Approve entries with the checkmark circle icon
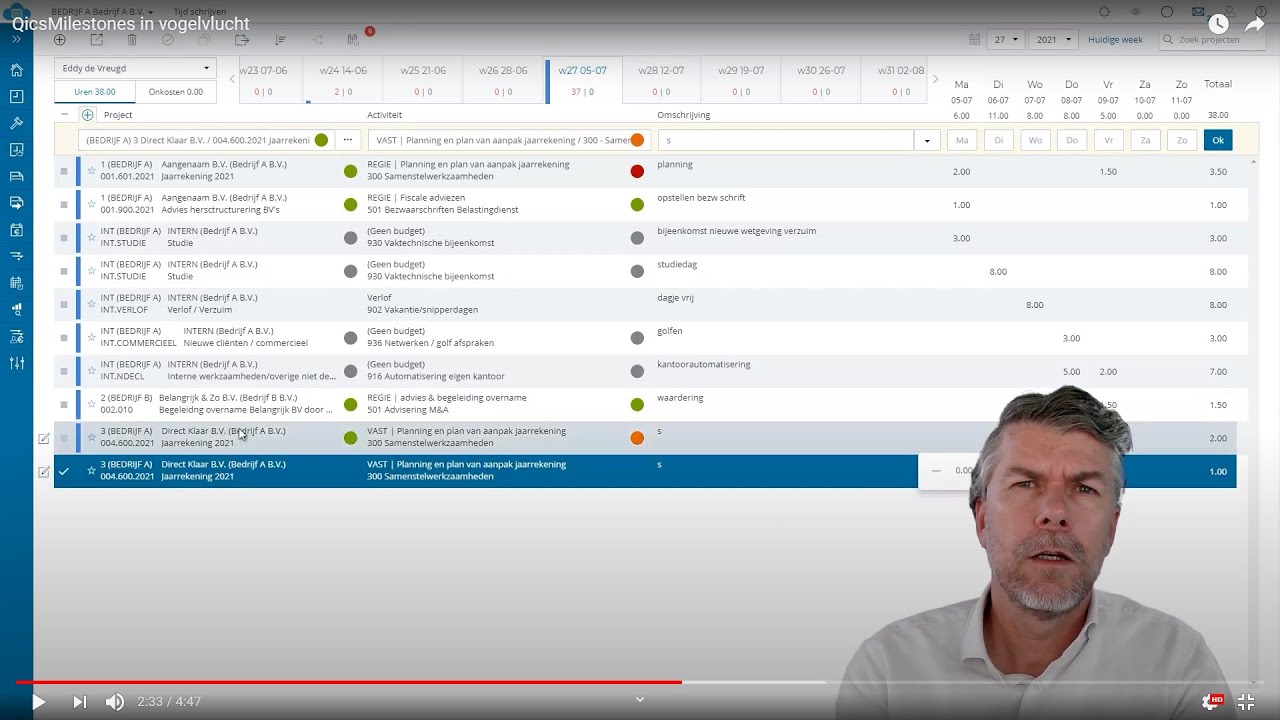Viewport: 1280px width, 720px height. pyautogui.click(x=168, y=40)
